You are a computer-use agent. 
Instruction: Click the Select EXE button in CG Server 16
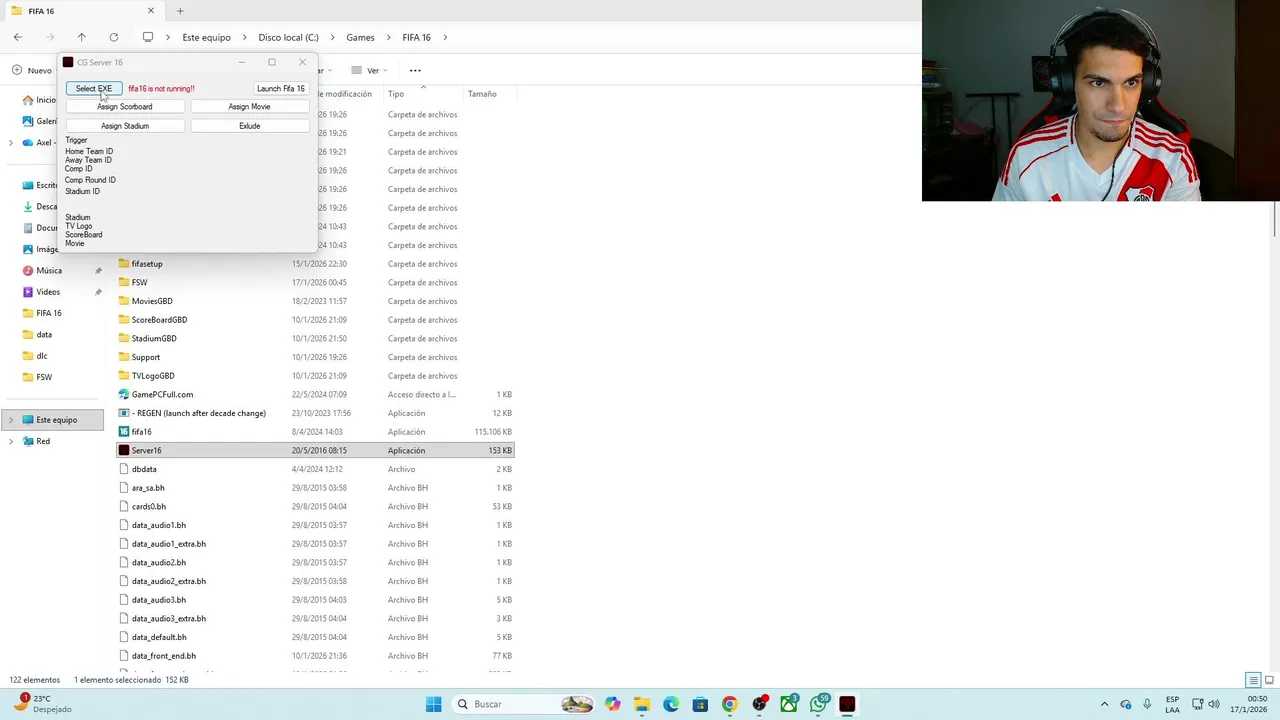point(94,88)
